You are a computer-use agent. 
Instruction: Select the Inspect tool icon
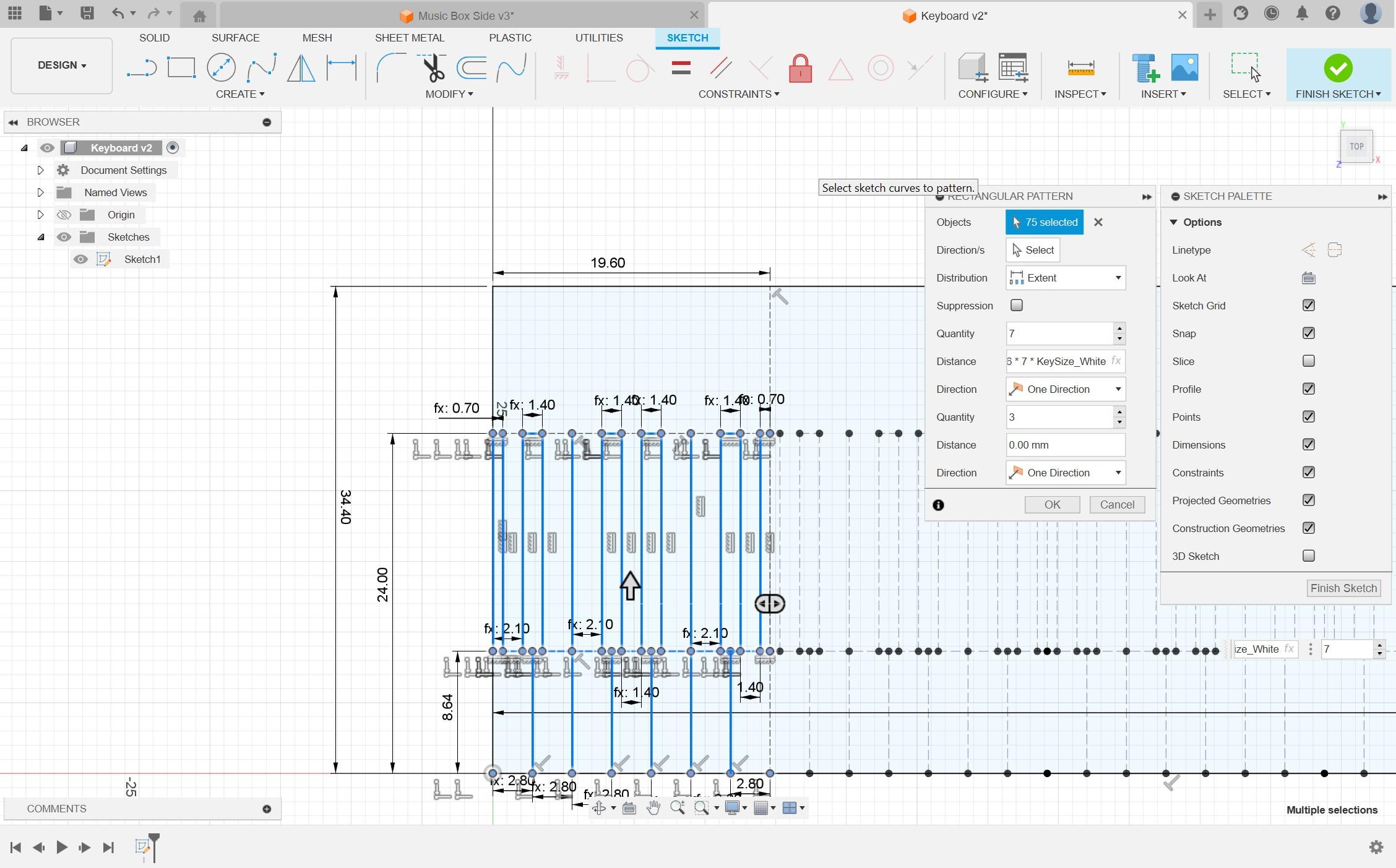(1080, 67)
